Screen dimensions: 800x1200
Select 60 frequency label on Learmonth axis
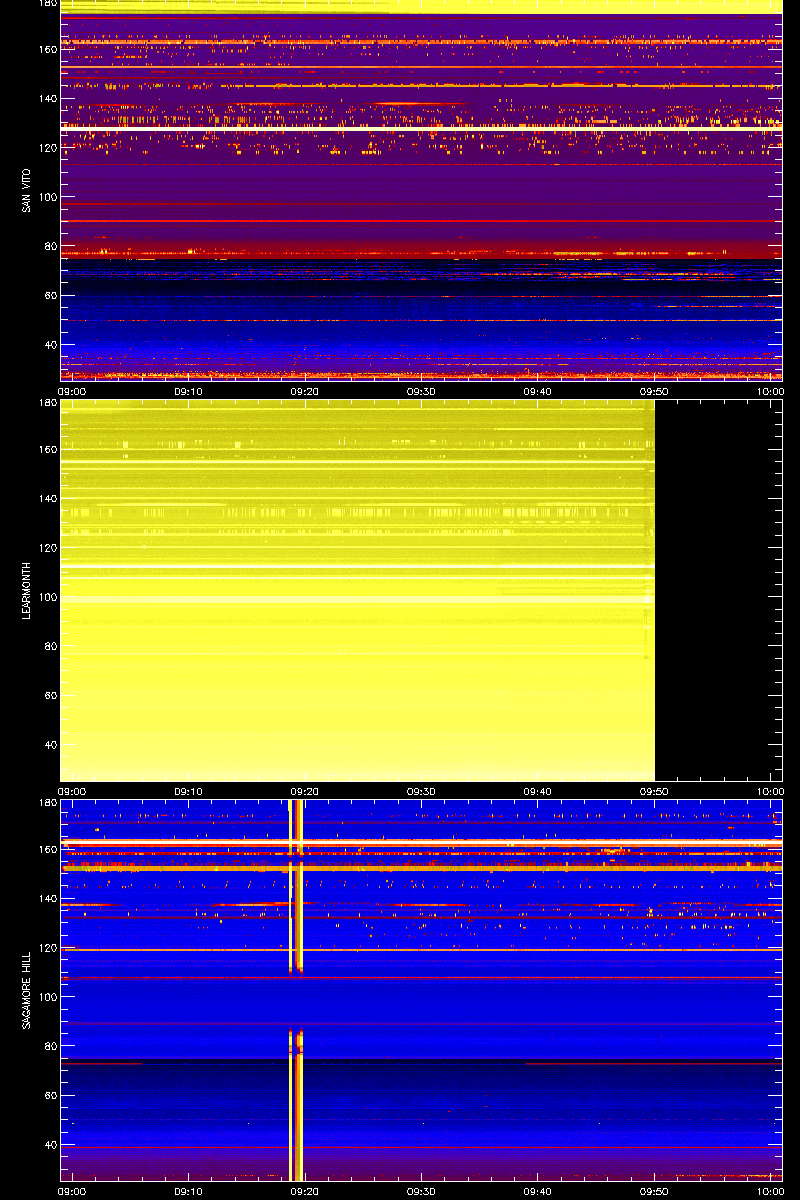[50, 695]
